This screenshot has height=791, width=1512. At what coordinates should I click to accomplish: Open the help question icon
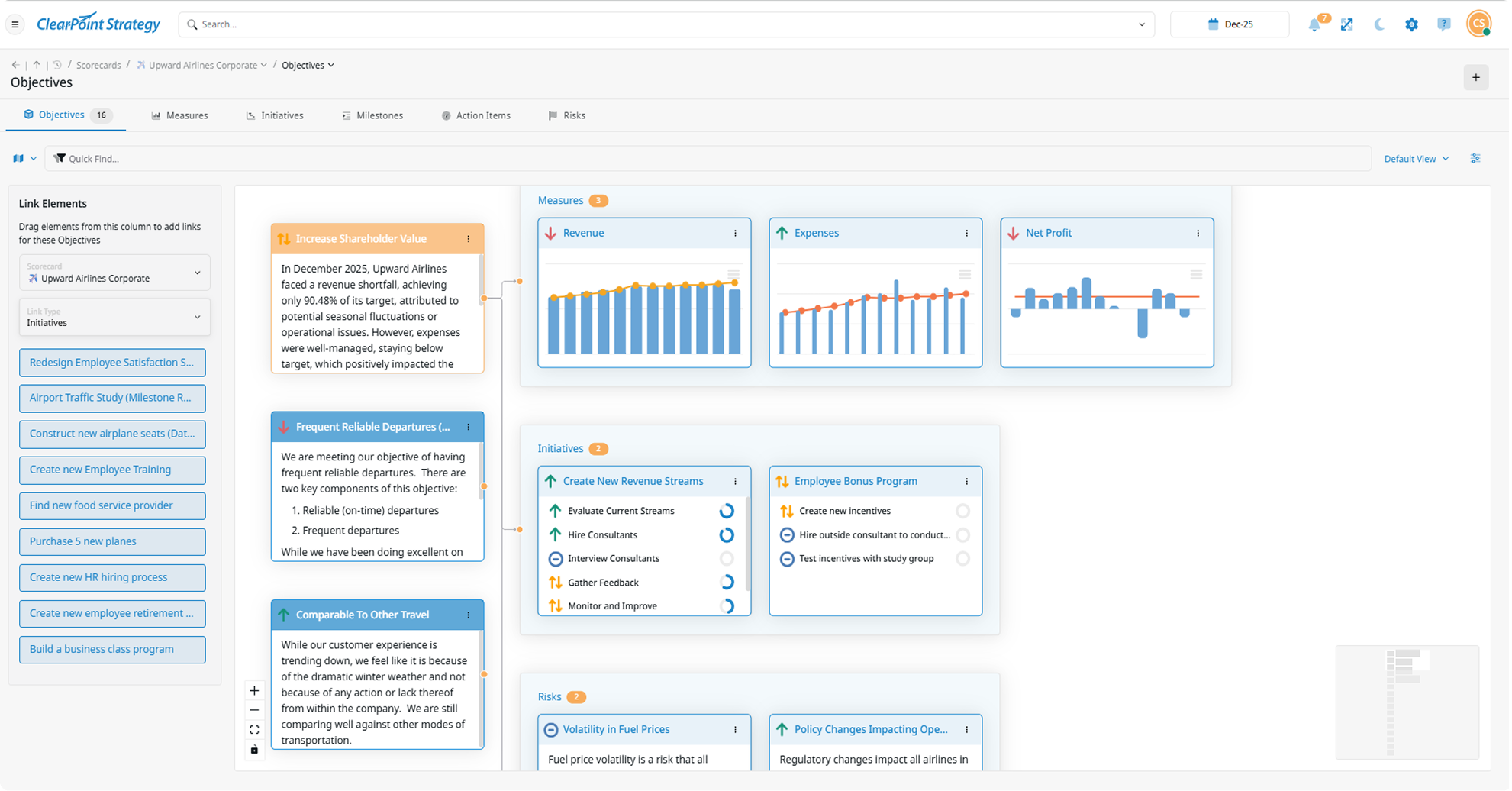coord(1445,24)
